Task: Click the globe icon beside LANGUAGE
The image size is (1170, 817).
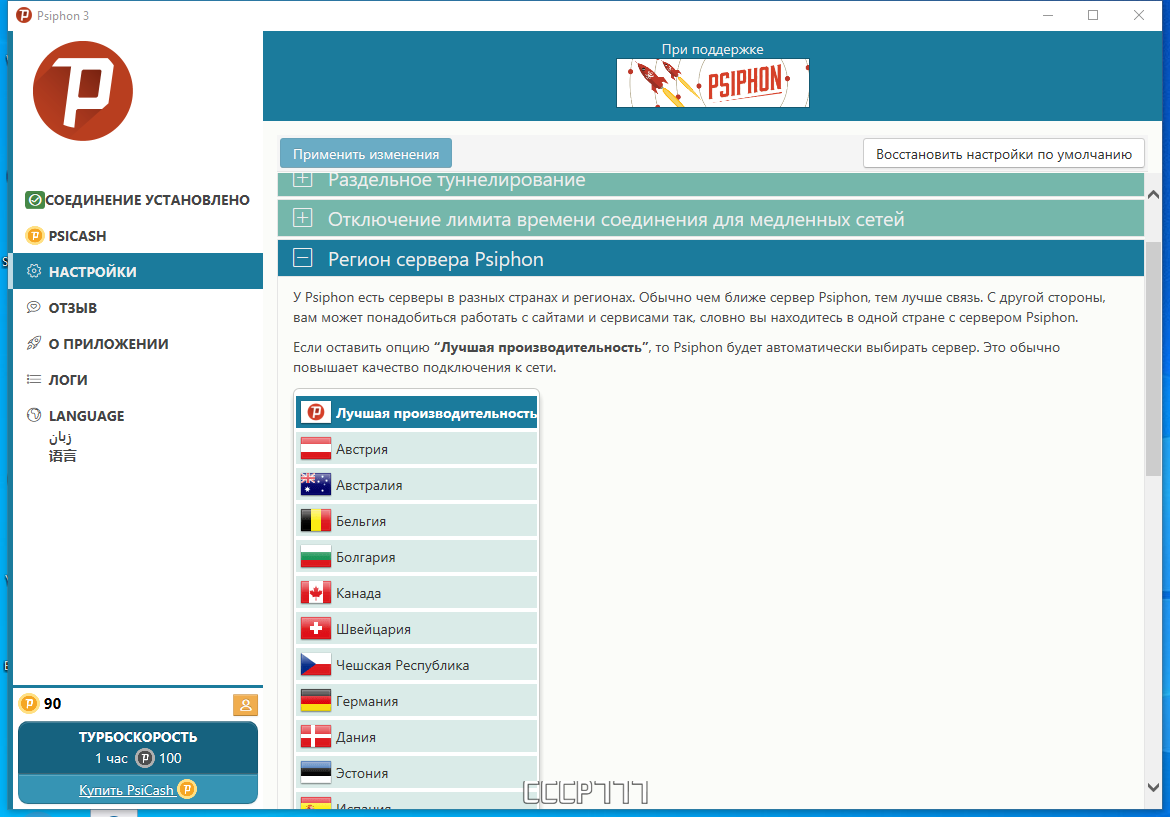Action: [34, 415]
